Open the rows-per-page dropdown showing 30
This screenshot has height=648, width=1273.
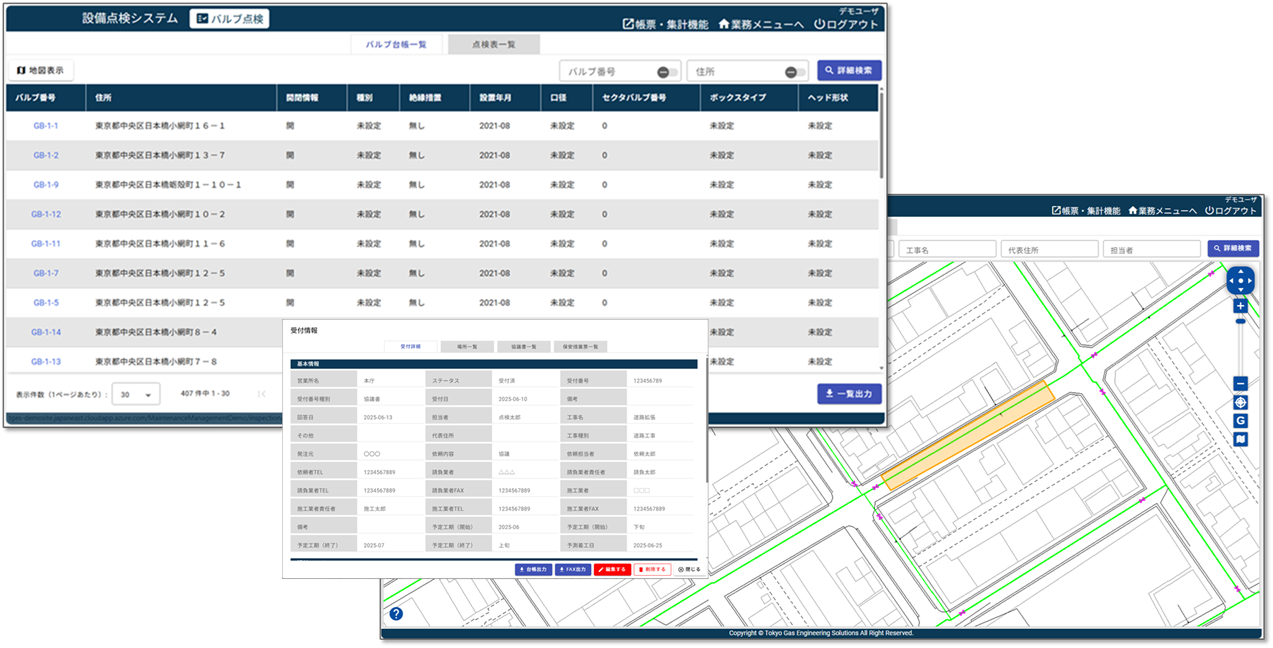[135, 394]
